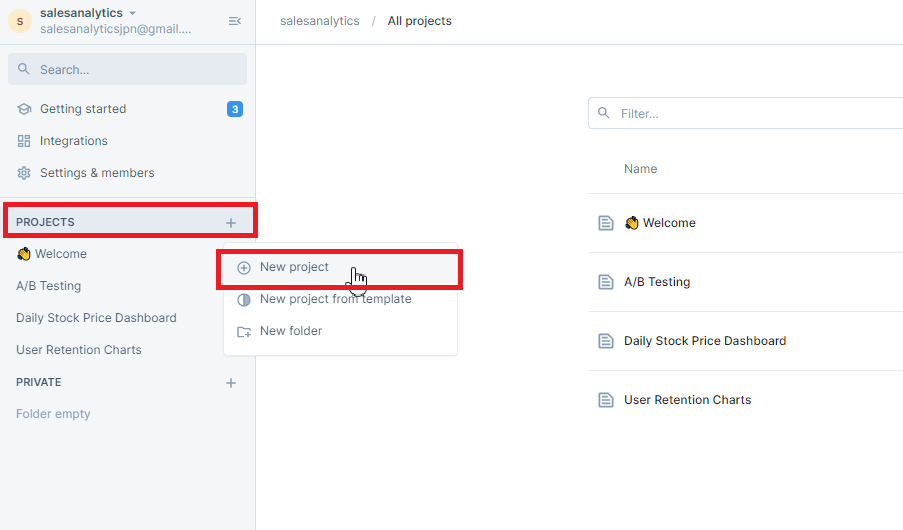
Task: Focus the Filter input box
Action: (x=750, y=113)
